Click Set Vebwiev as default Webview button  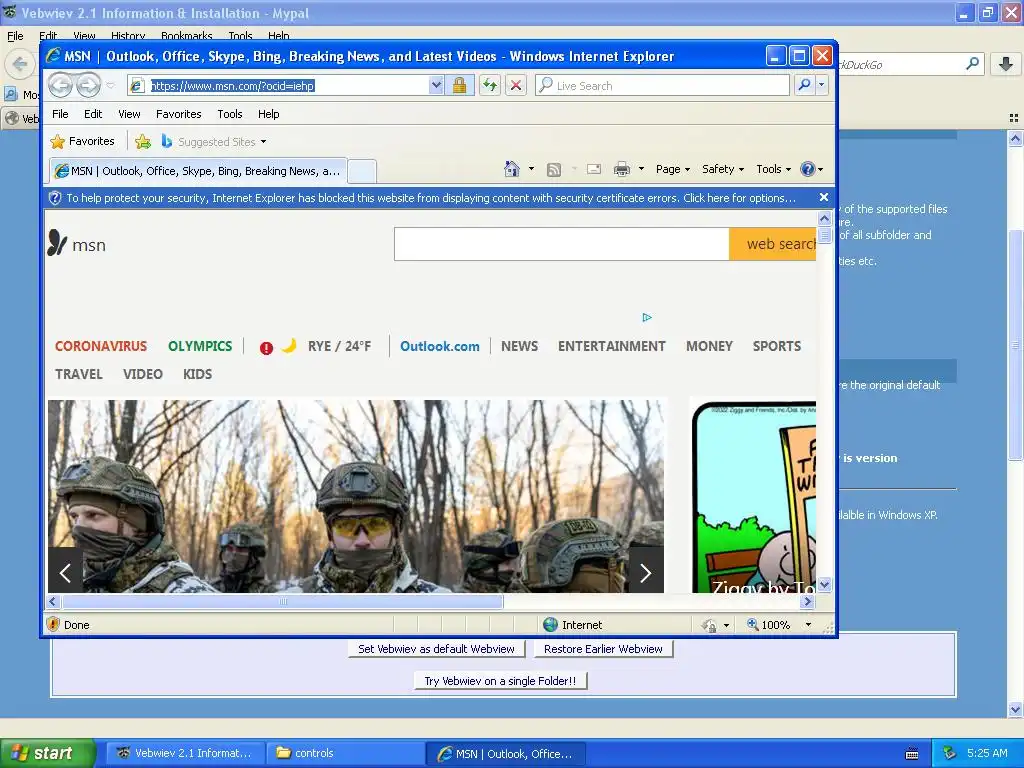436,649
